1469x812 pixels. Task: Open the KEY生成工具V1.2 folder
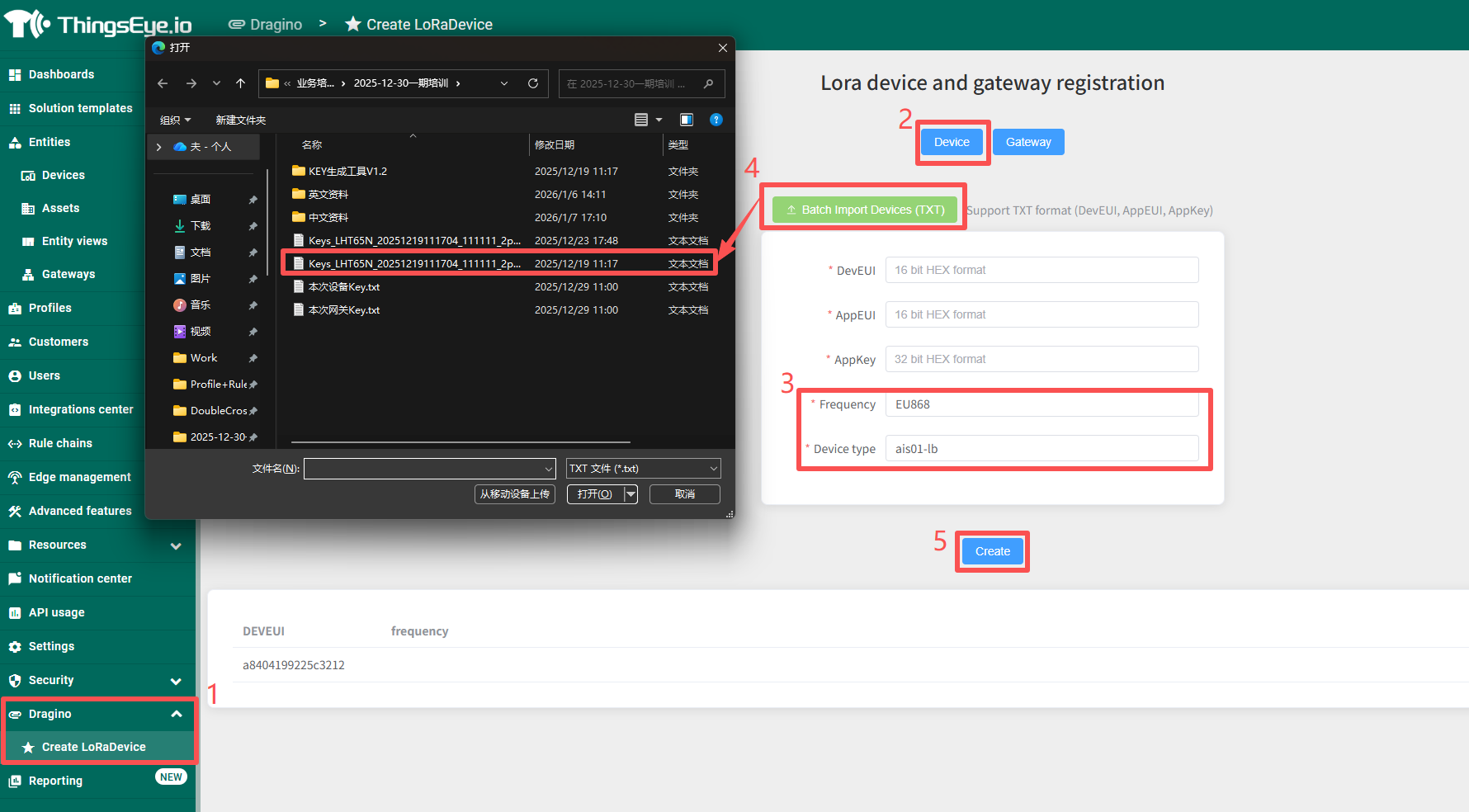click(x=347, y=172)
